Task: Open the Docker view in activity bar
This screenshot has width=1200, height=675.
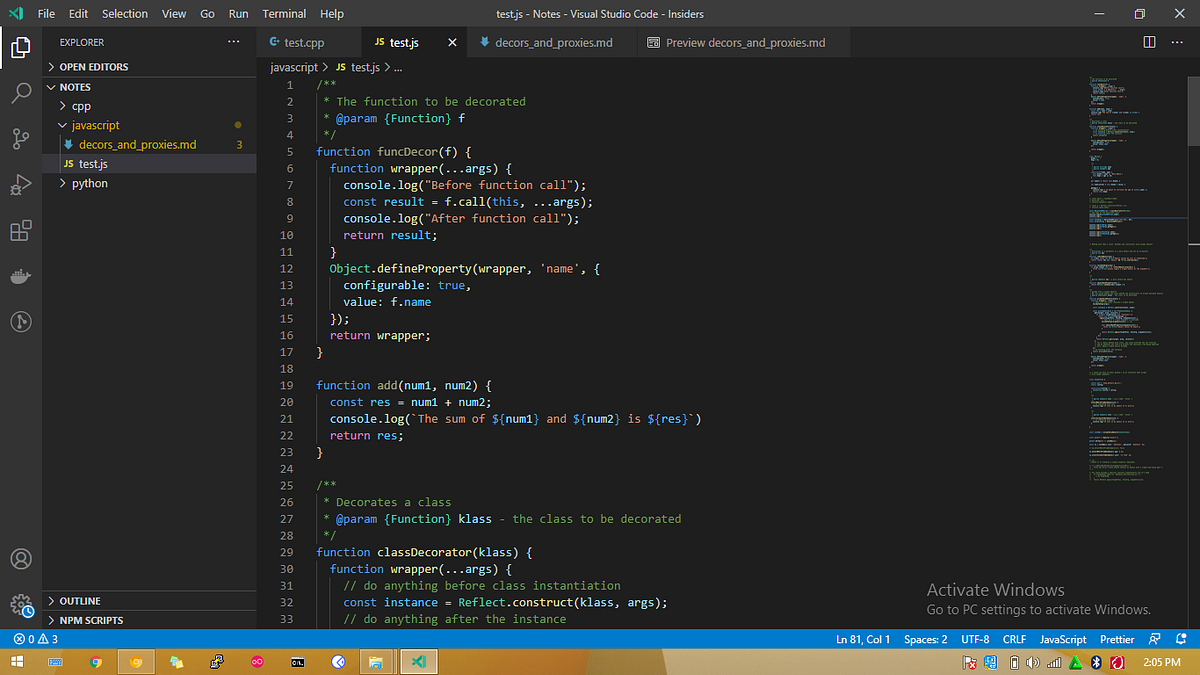Action: coord(21,277)
